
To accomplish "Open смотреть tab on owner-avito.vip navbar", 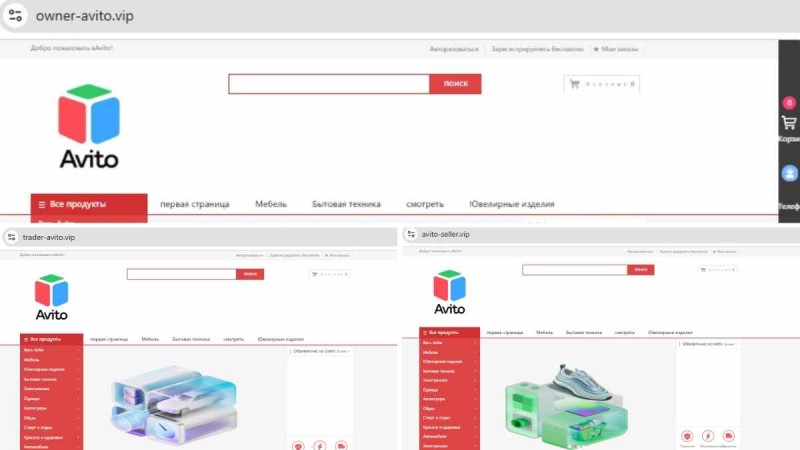I will coord(425,204).
